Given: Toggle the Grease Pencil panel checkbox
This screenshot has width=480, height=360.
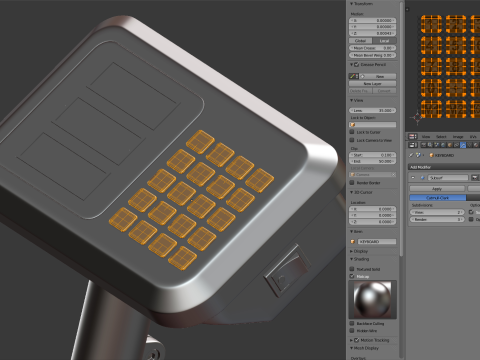Looking at the screenshot, I should coord(356,64).
